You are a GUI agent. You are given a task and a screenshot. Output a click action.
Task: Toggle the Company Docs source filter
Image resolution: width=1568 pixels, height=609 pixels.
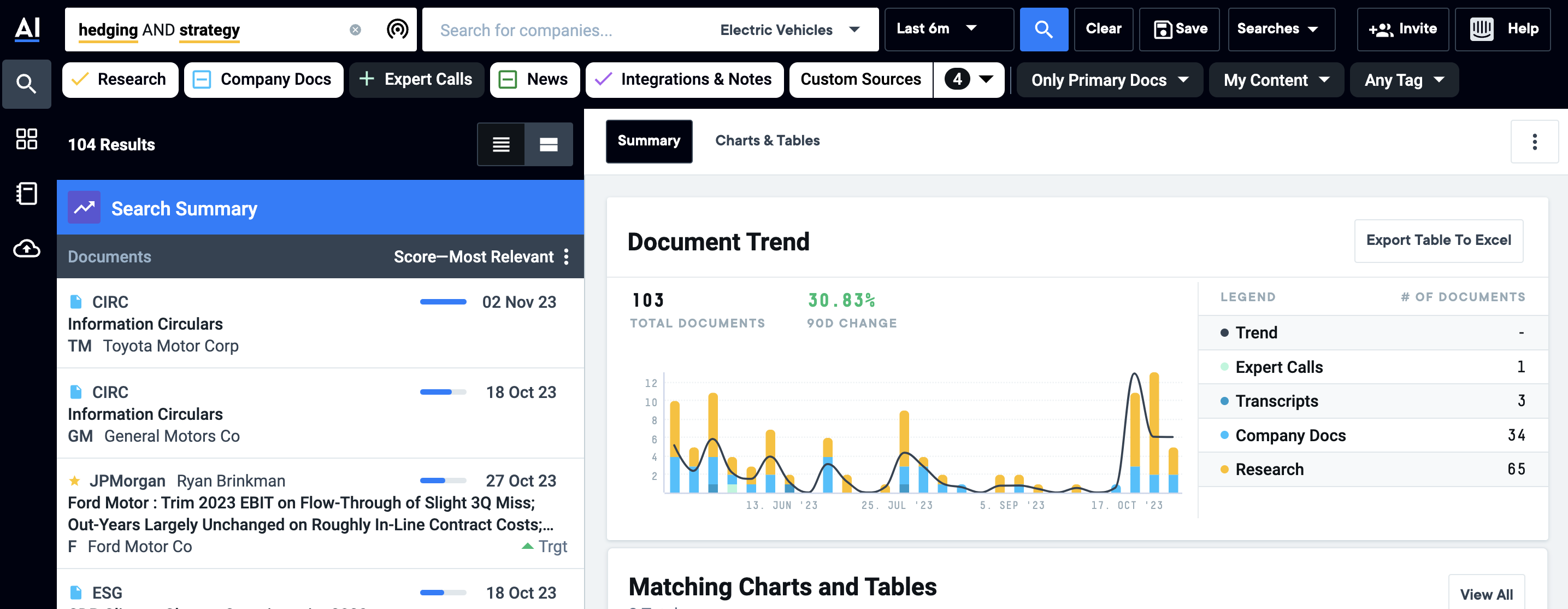point(263,80)
